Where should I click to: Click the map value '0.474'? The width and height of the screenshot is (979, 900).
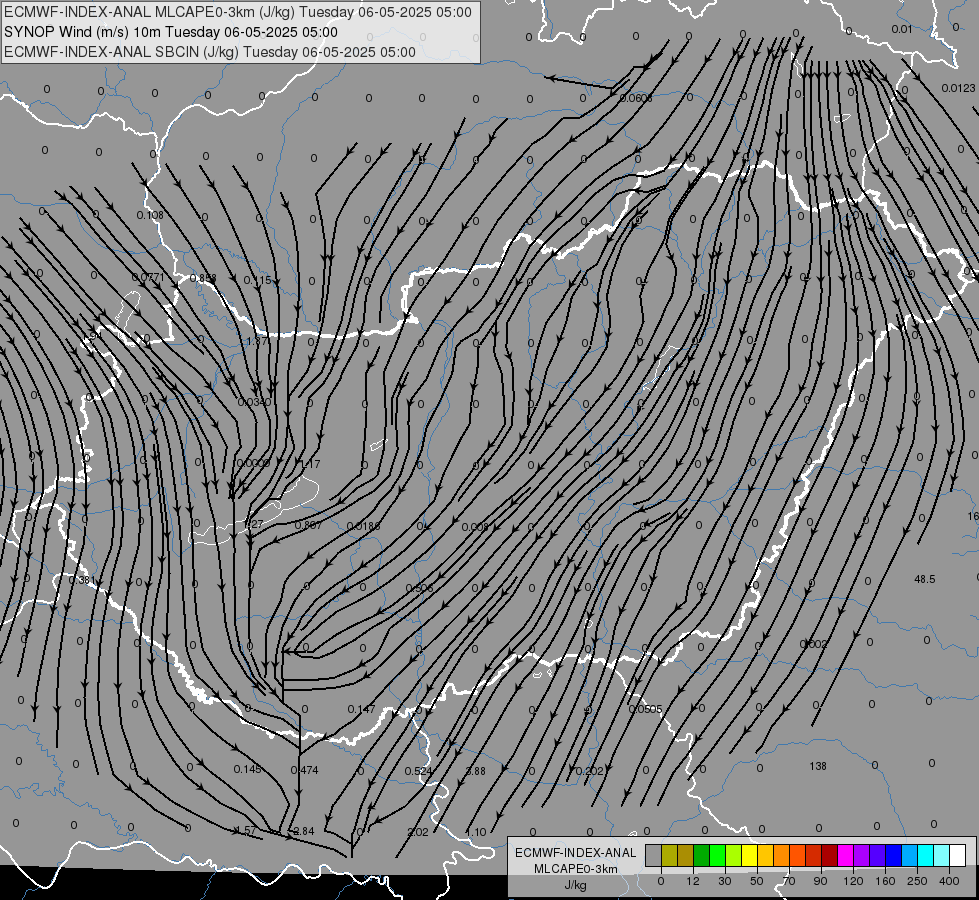[305, 770]
